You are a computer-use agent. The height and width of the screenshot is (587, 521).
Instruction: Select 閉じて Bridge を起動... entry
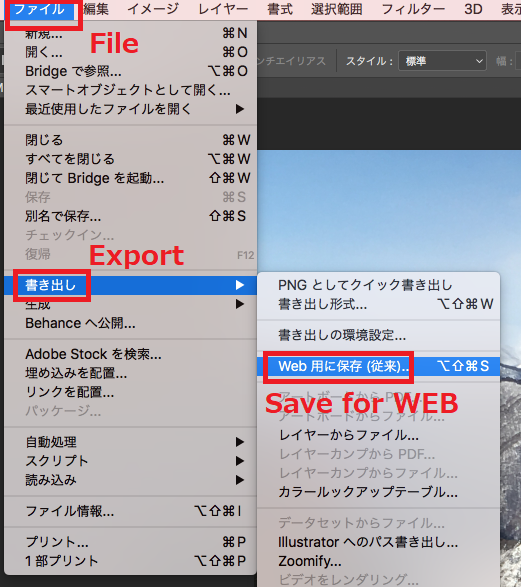[130, 178]
